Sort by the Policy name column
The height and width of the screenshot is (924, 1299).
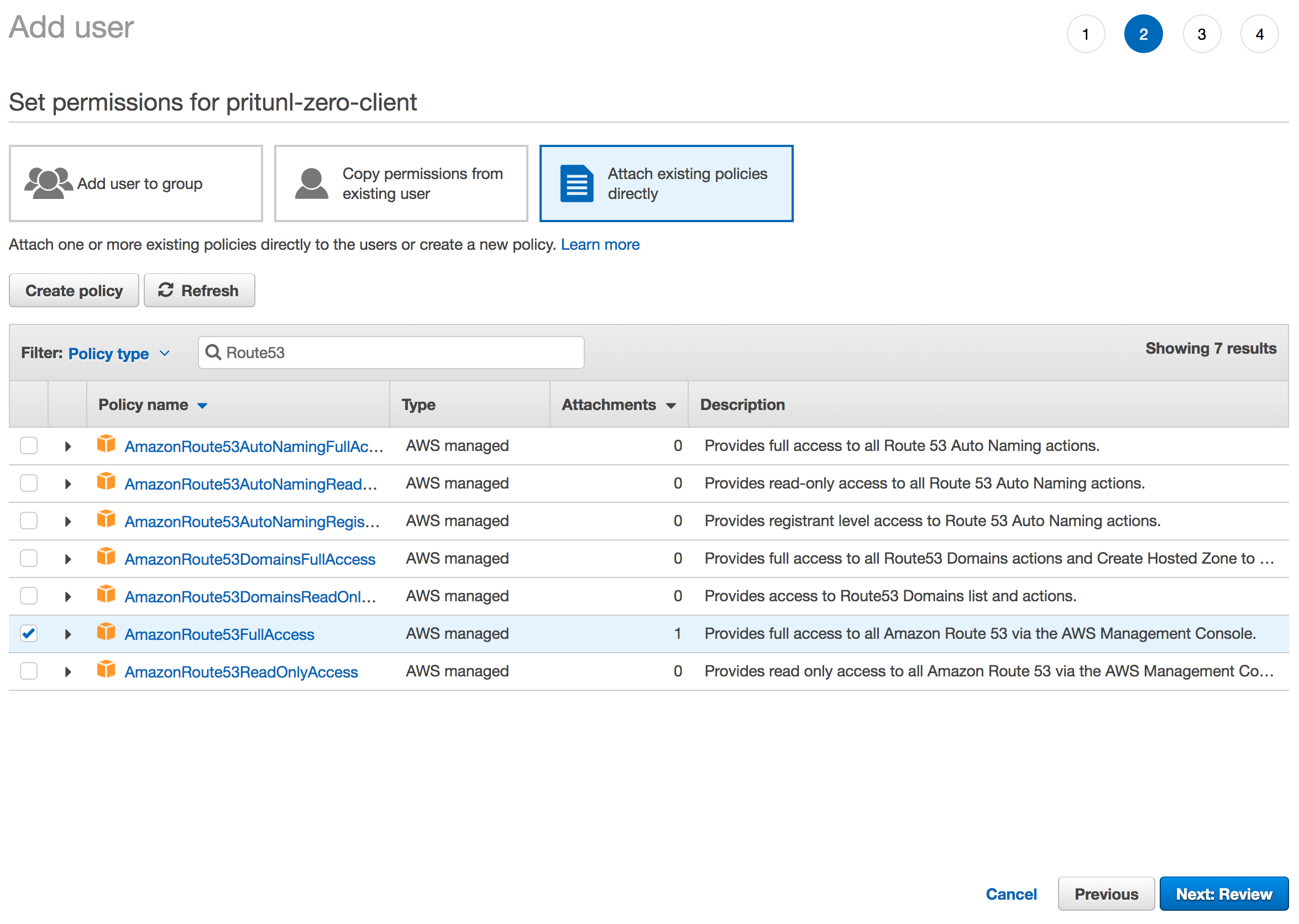(153, 405)
